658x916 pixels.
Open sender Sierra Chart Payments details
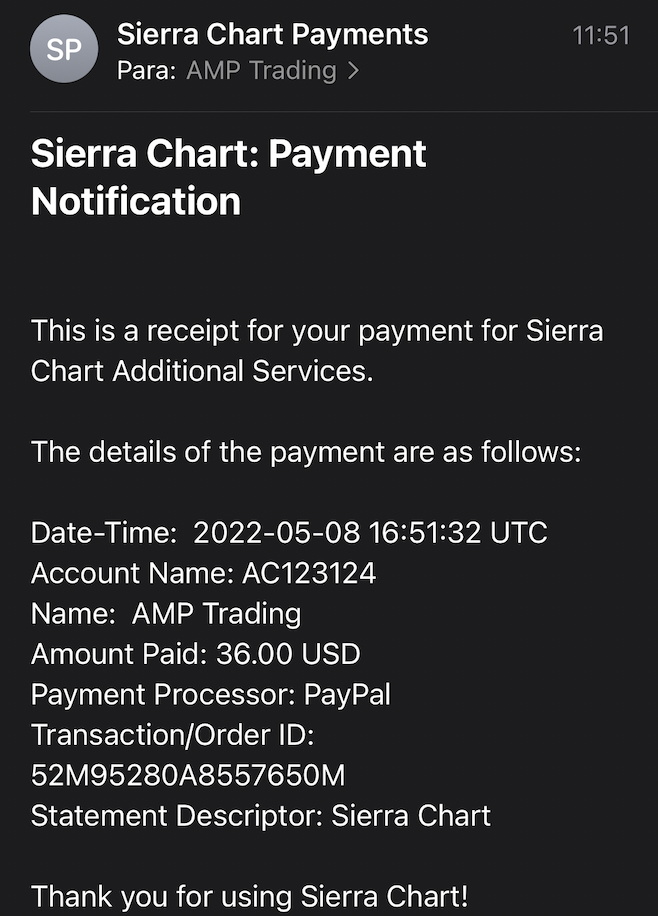272,34
